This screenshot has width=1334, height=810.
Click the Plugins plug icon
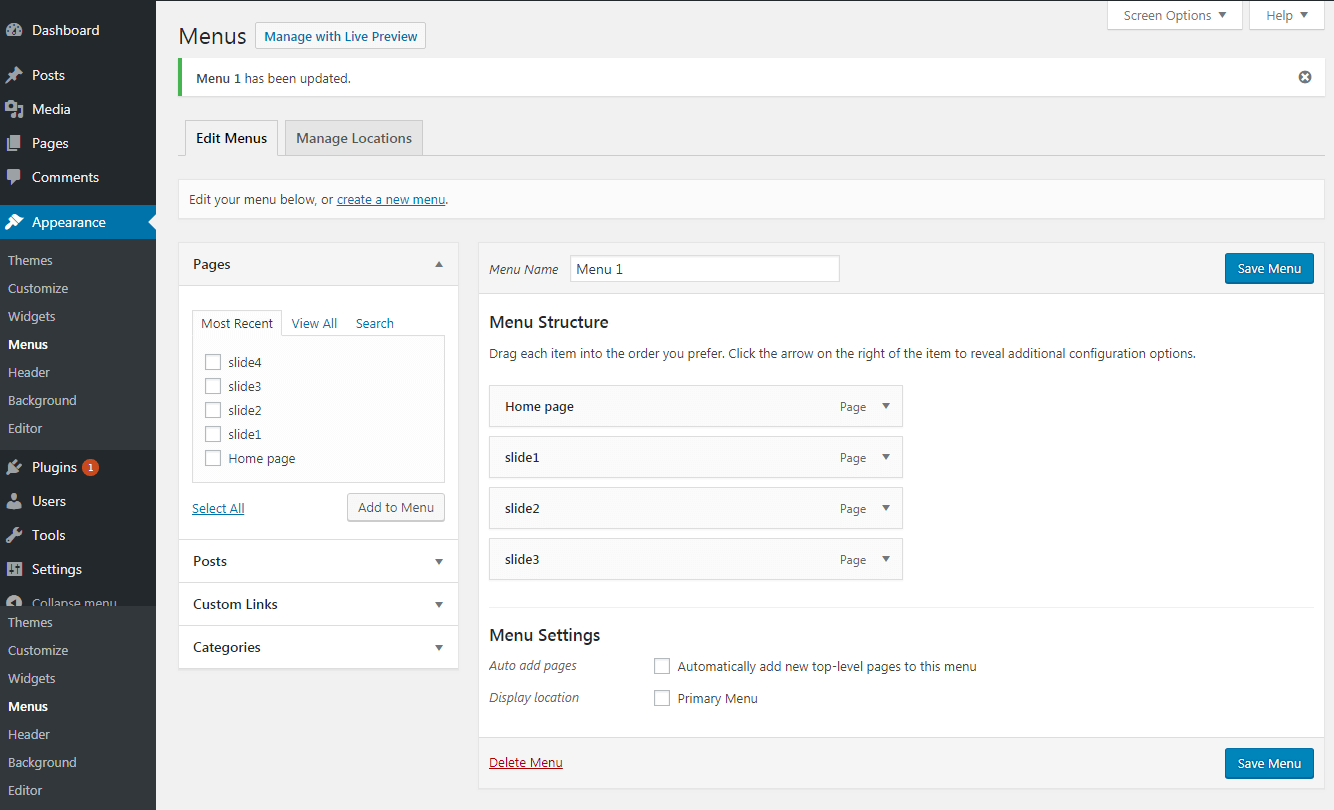coord(14,467)
